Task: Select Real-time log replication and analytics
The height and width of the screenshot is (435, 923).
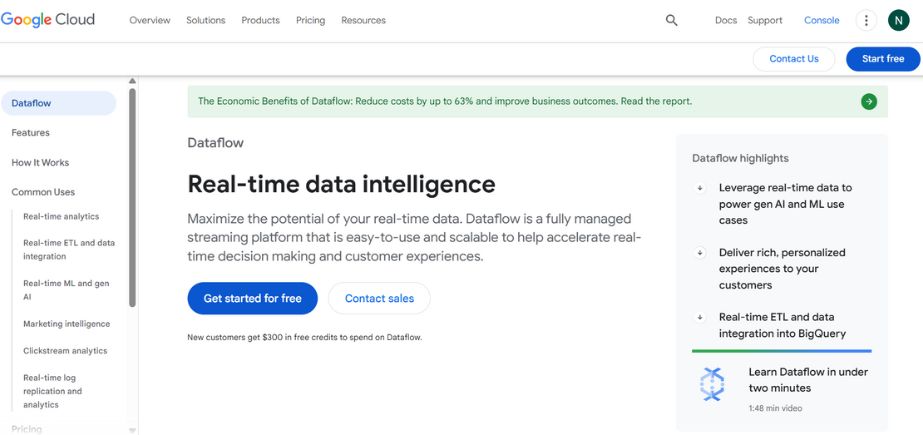Action: (x=52, y=391)
